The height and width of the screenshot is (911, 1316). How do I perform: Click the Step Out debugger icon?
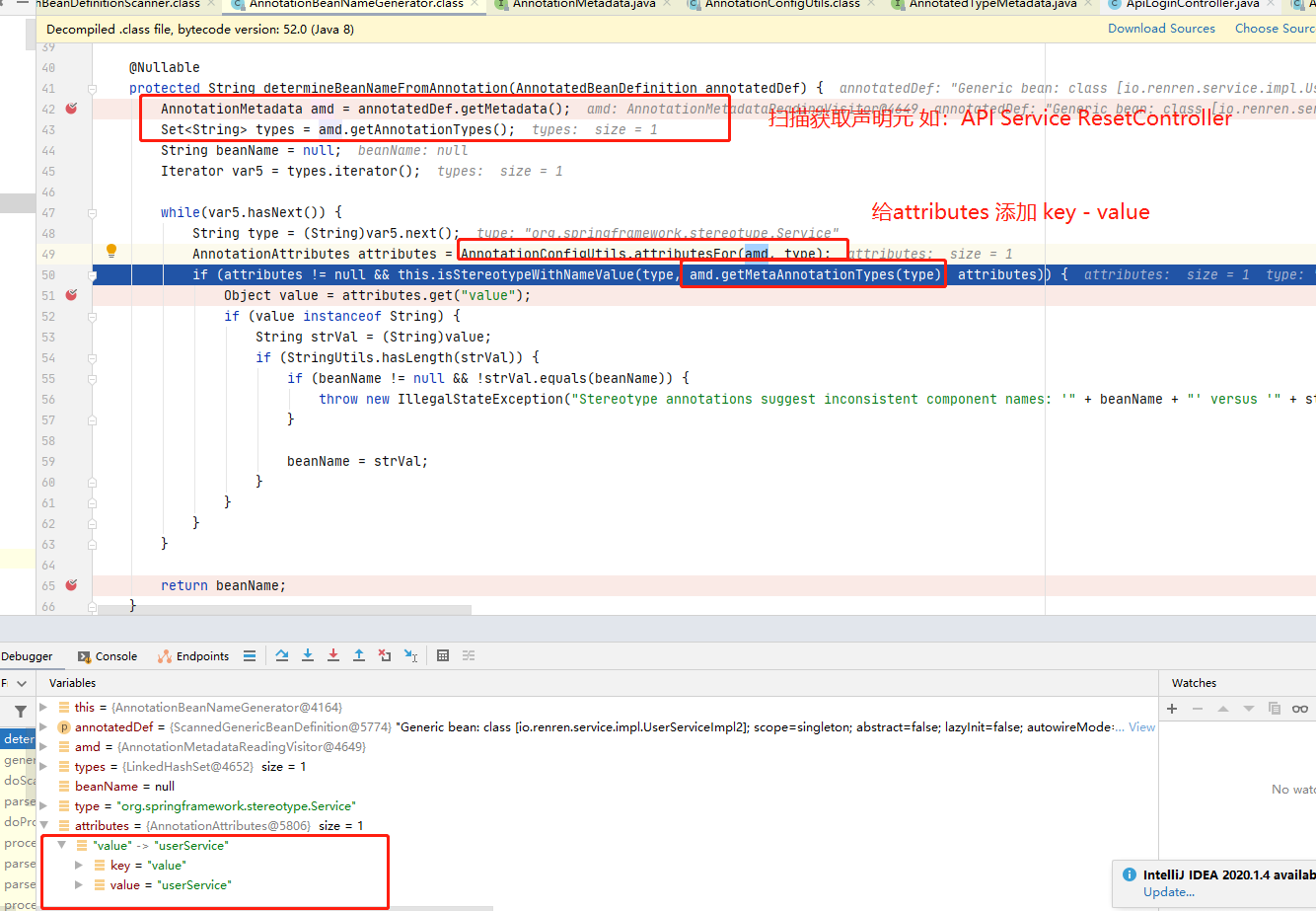coord(359,654)
